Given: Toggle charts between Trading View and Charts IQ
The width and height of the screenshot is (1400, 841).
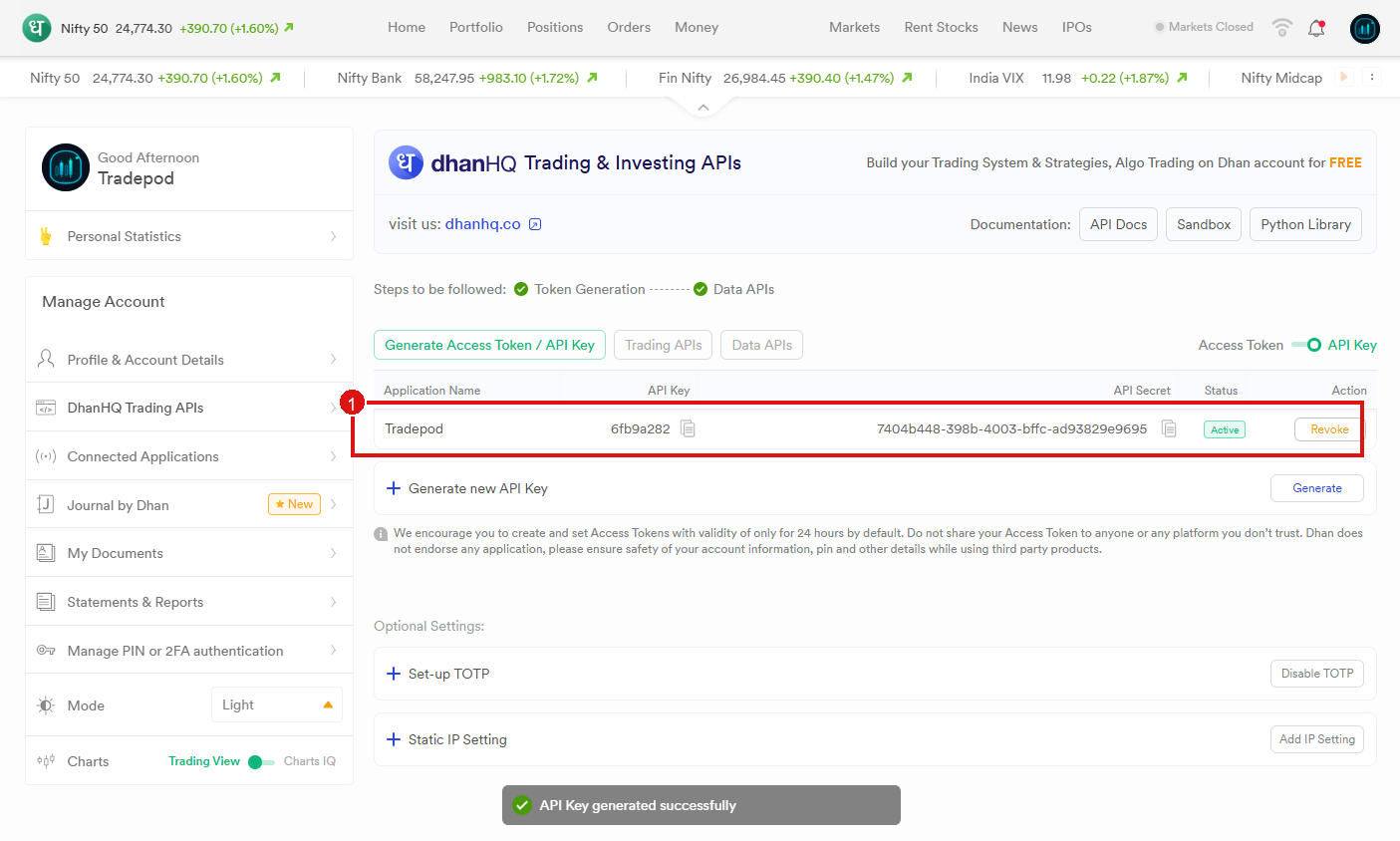Looking at the screenshot, I should point(261,762).
